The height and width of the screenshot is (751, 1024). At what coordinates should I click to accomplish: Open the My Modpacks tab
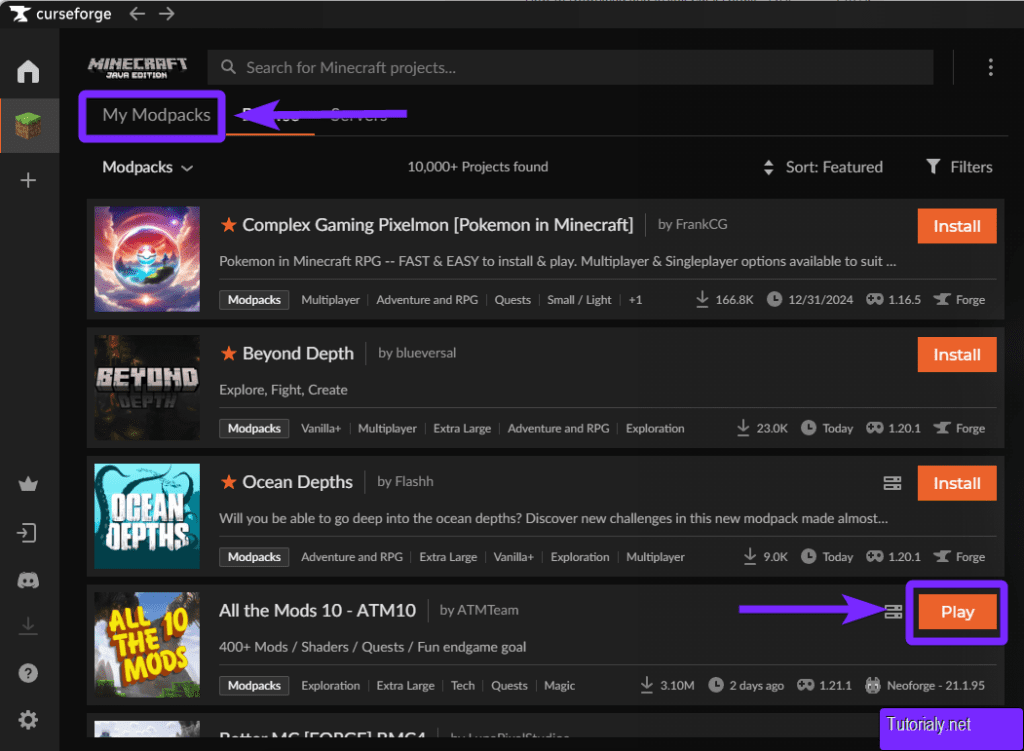point(156,115)
